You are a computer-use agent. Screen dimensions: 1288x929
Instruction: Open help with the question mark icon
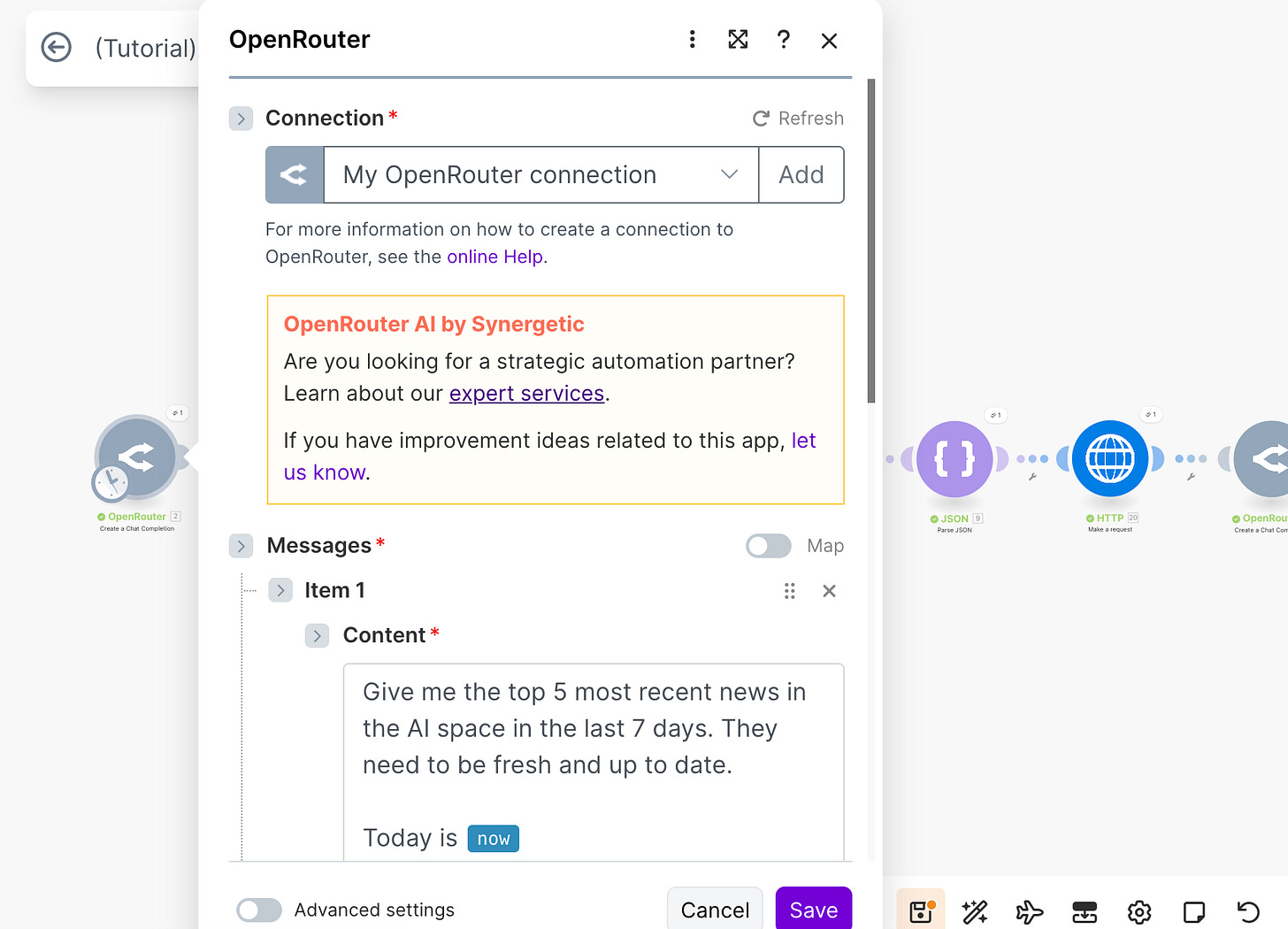pyautogui.click(x=784, y=40)
